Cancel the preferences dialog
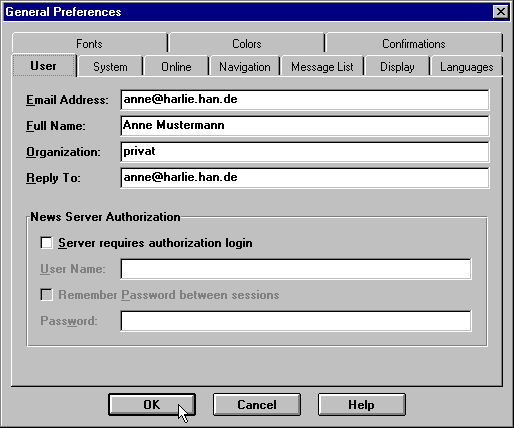Image resolution: width=514 pixels, height=428 pixels. coord(257,405)
